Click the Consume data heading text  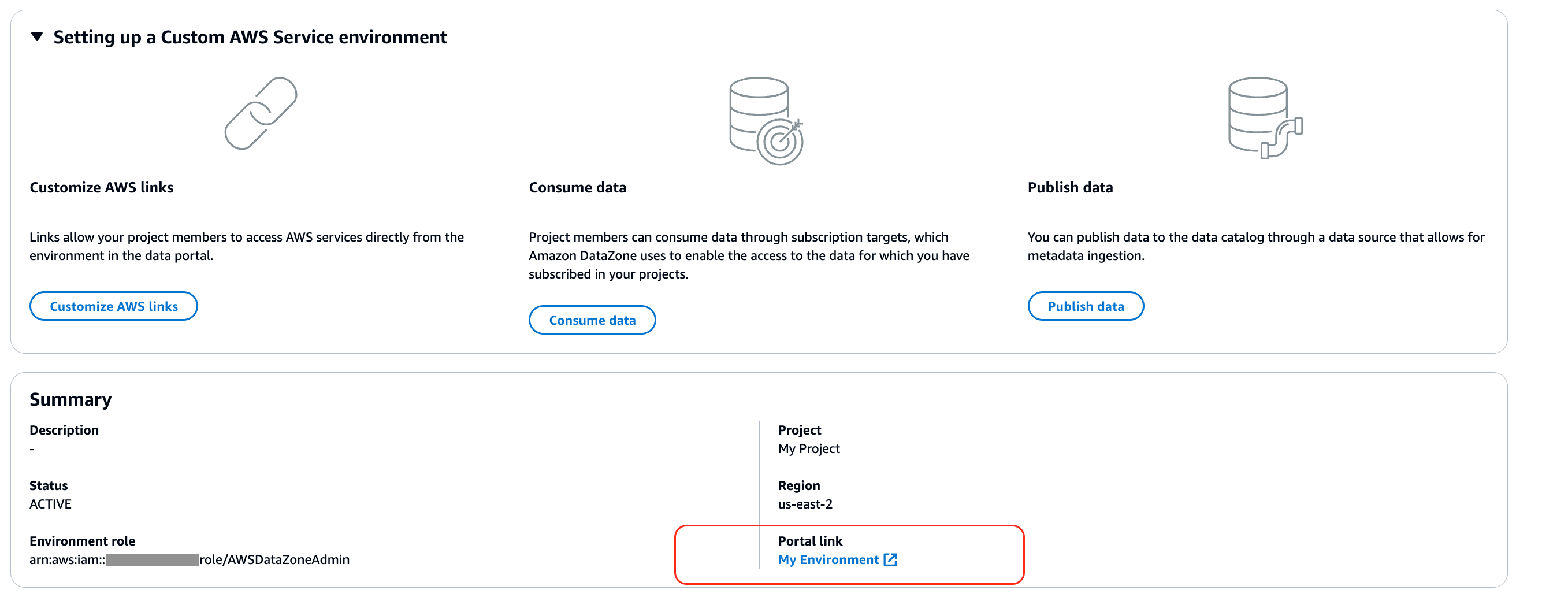(x=577, y=188)
